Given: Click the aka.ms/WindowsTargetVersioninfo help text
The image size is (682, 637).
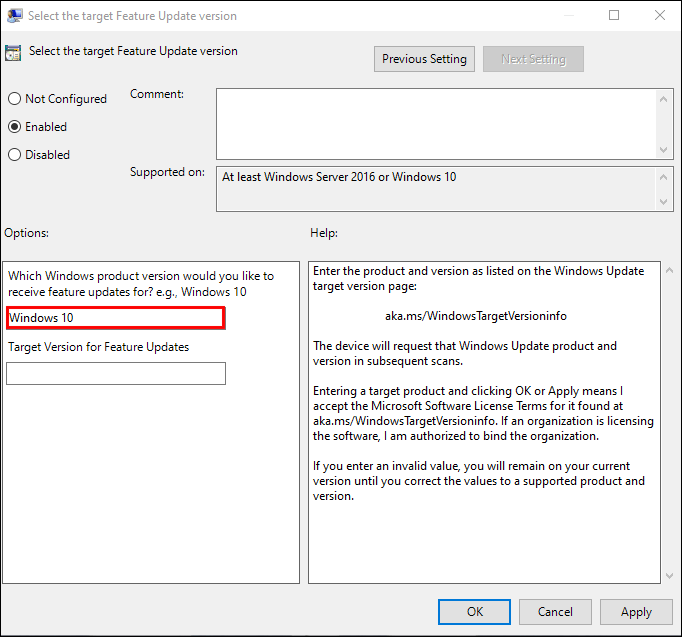Looking at the screenshot, I should pos(476,316).
